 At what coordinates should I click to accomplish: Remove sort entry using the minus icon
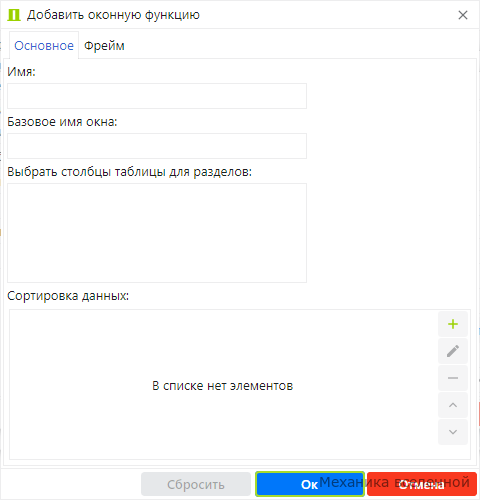click(453, 378)
